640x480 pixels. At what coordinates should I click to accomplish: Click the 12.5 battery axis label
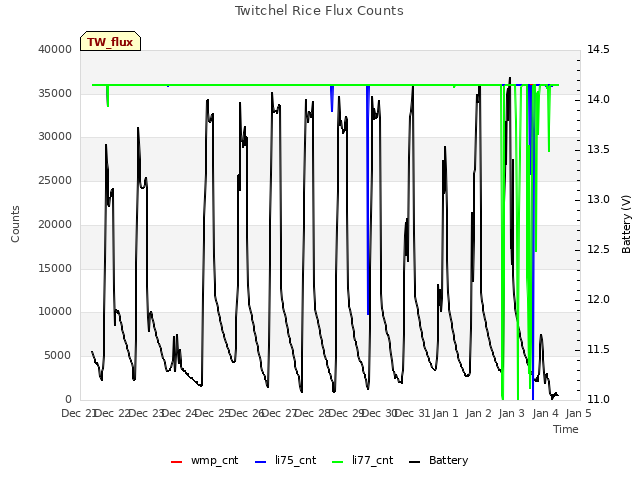pos(598,249)
